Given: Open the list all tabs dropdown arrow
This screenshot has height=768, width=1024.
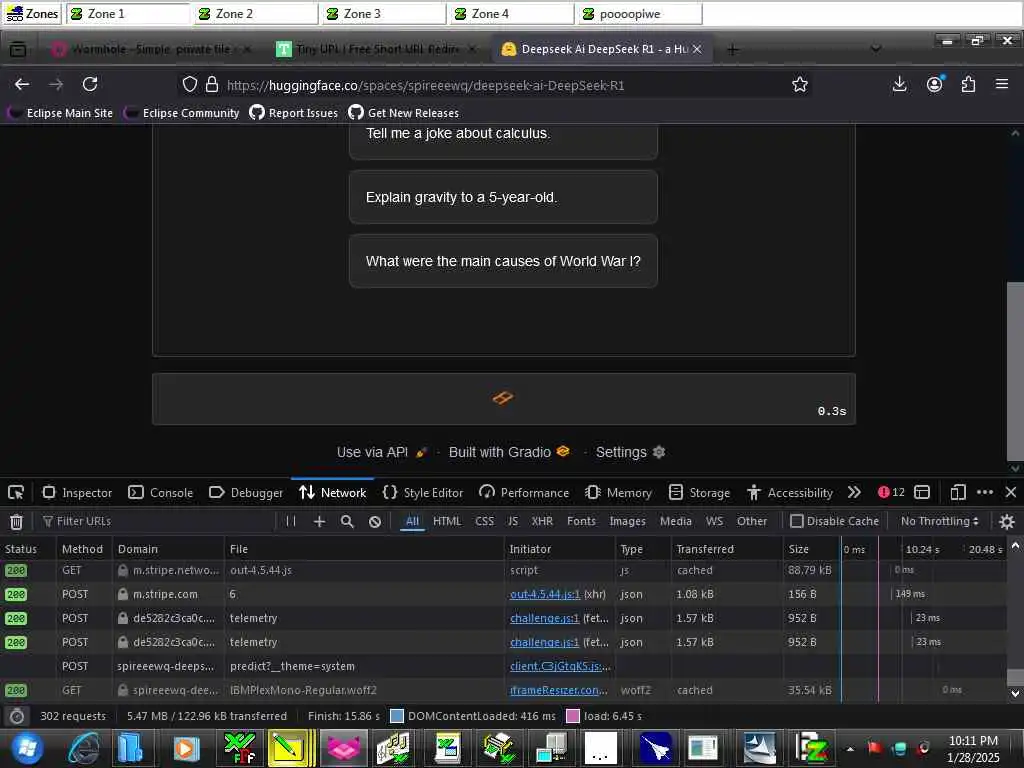Looking at the screenshot, I should point(876,50).
